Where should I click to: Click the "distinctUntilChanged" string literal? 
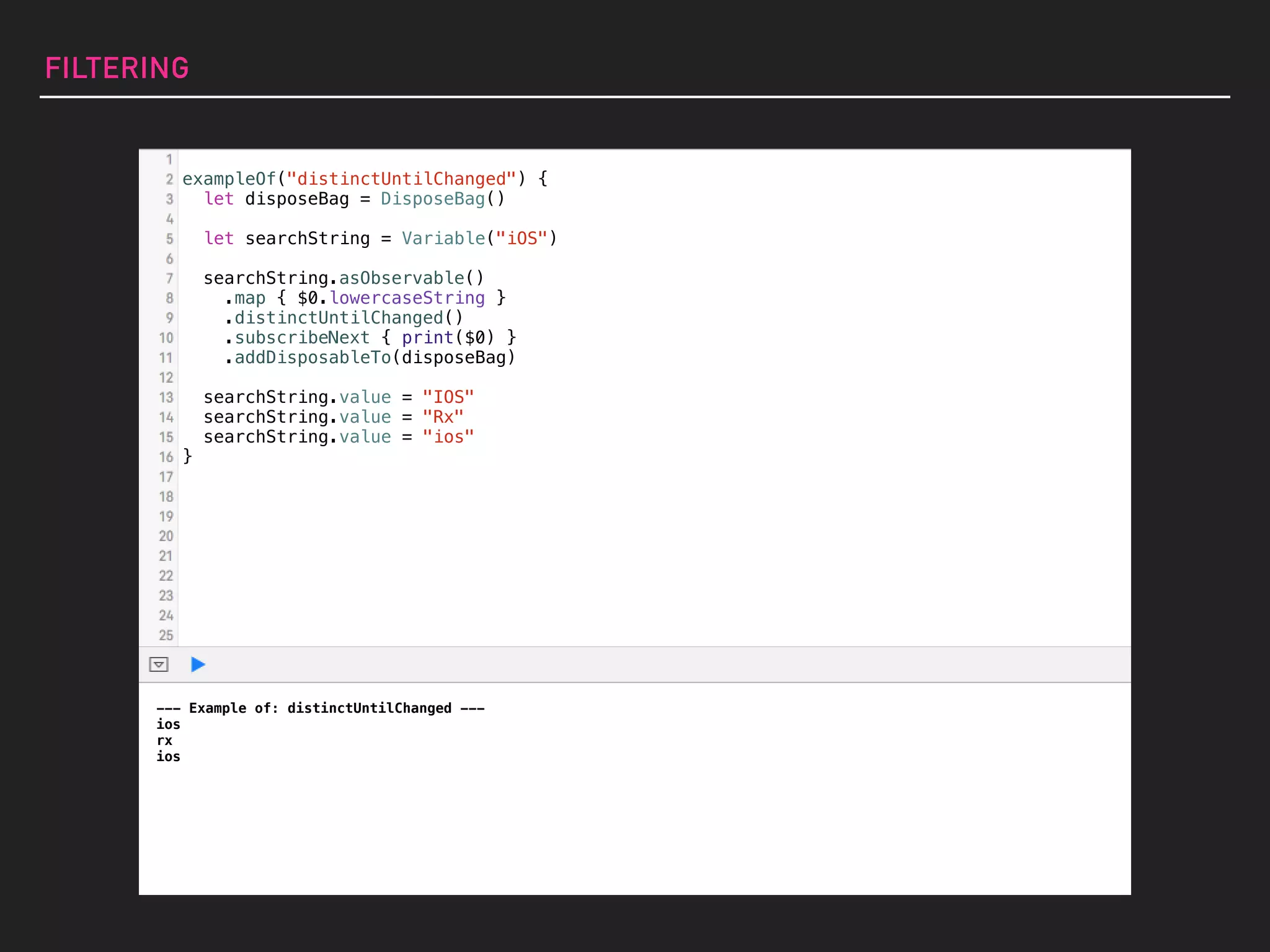[401, 179]
